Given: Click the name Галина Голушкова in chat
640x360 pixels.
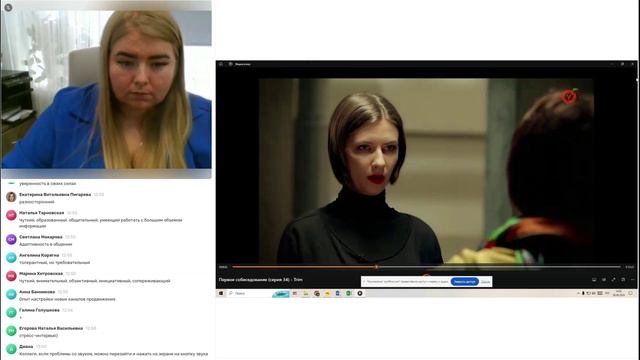Looking at the screenshot, I should click(x=39, y=310).
